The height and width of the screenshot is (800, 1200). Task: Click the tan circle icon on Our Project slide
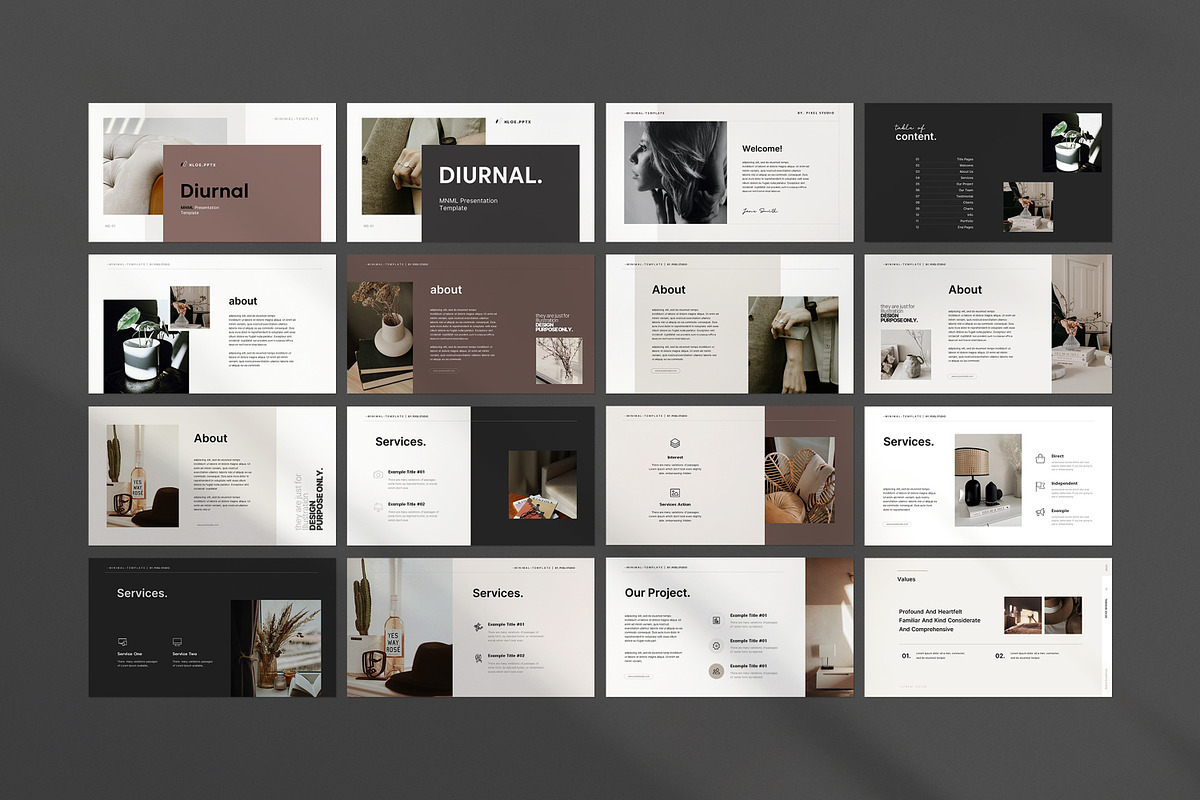(x=717, y=671)
